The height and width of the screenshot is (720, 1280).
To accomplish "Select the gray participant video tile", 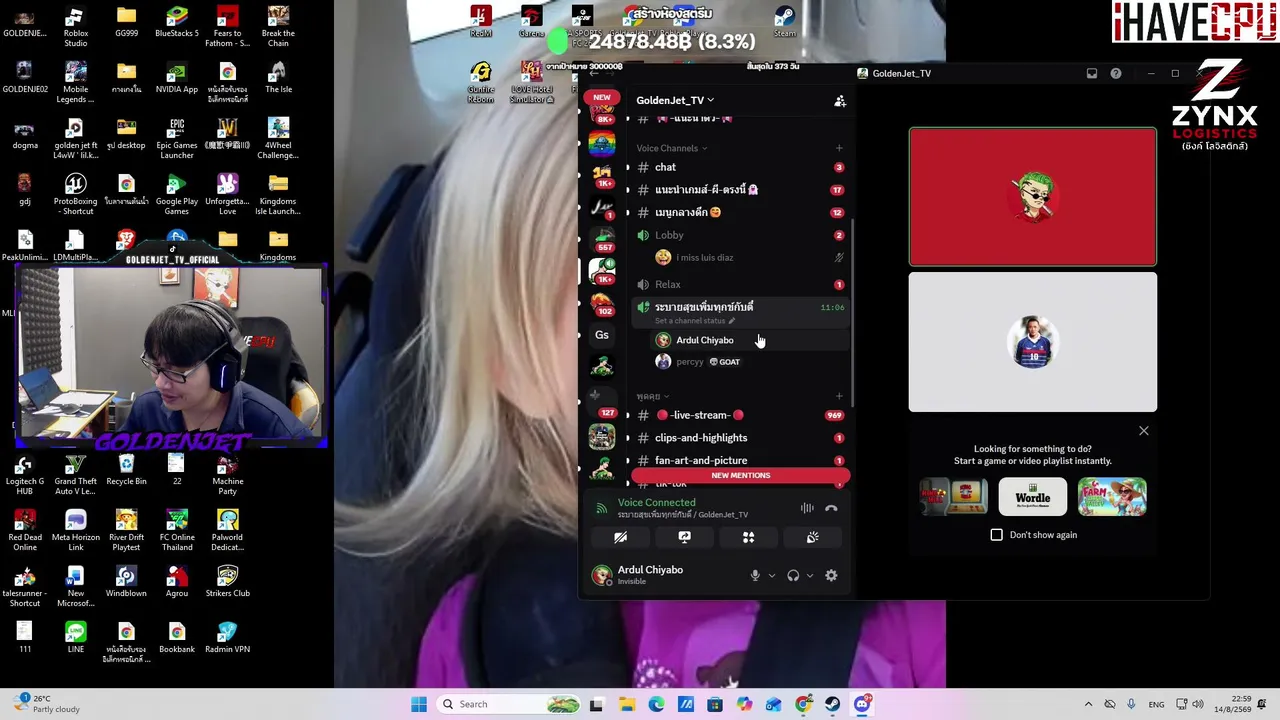I will point(1033,342).
